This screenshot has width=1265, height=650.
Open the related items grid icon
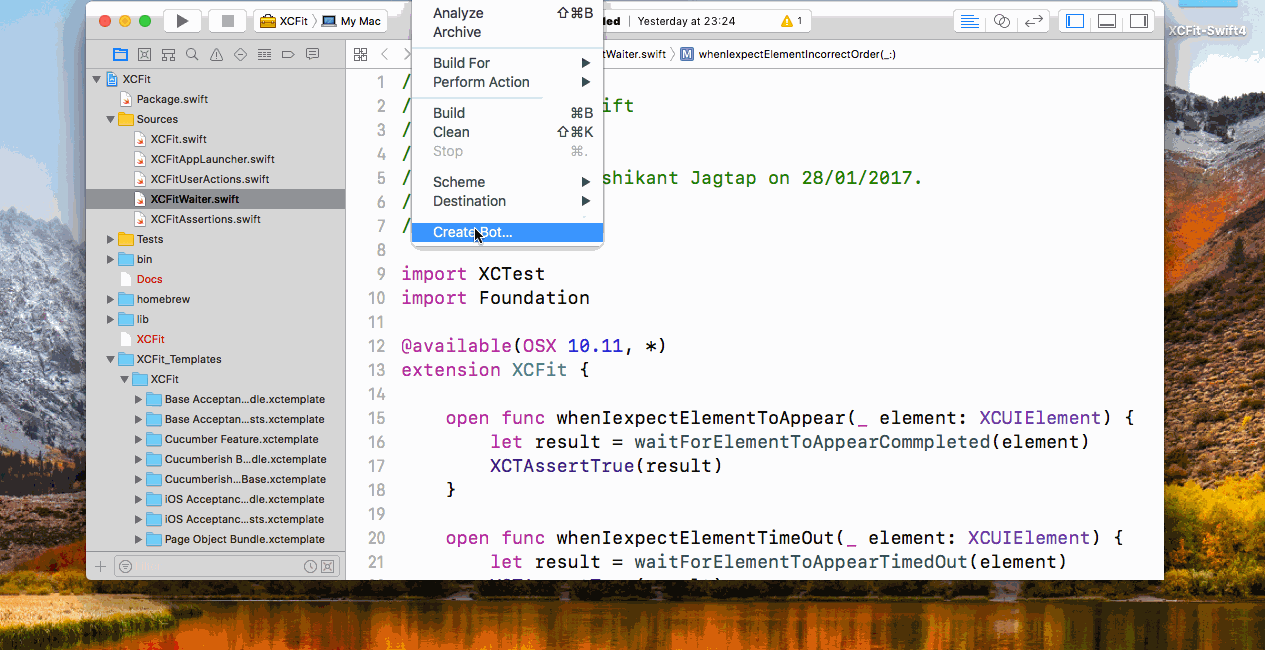pyautogui.click(x=361, y=54)
